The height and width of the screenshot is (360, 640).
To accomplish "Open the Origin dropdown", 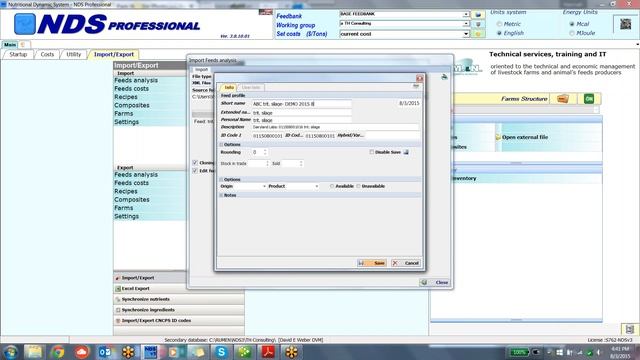I will 264,186.
